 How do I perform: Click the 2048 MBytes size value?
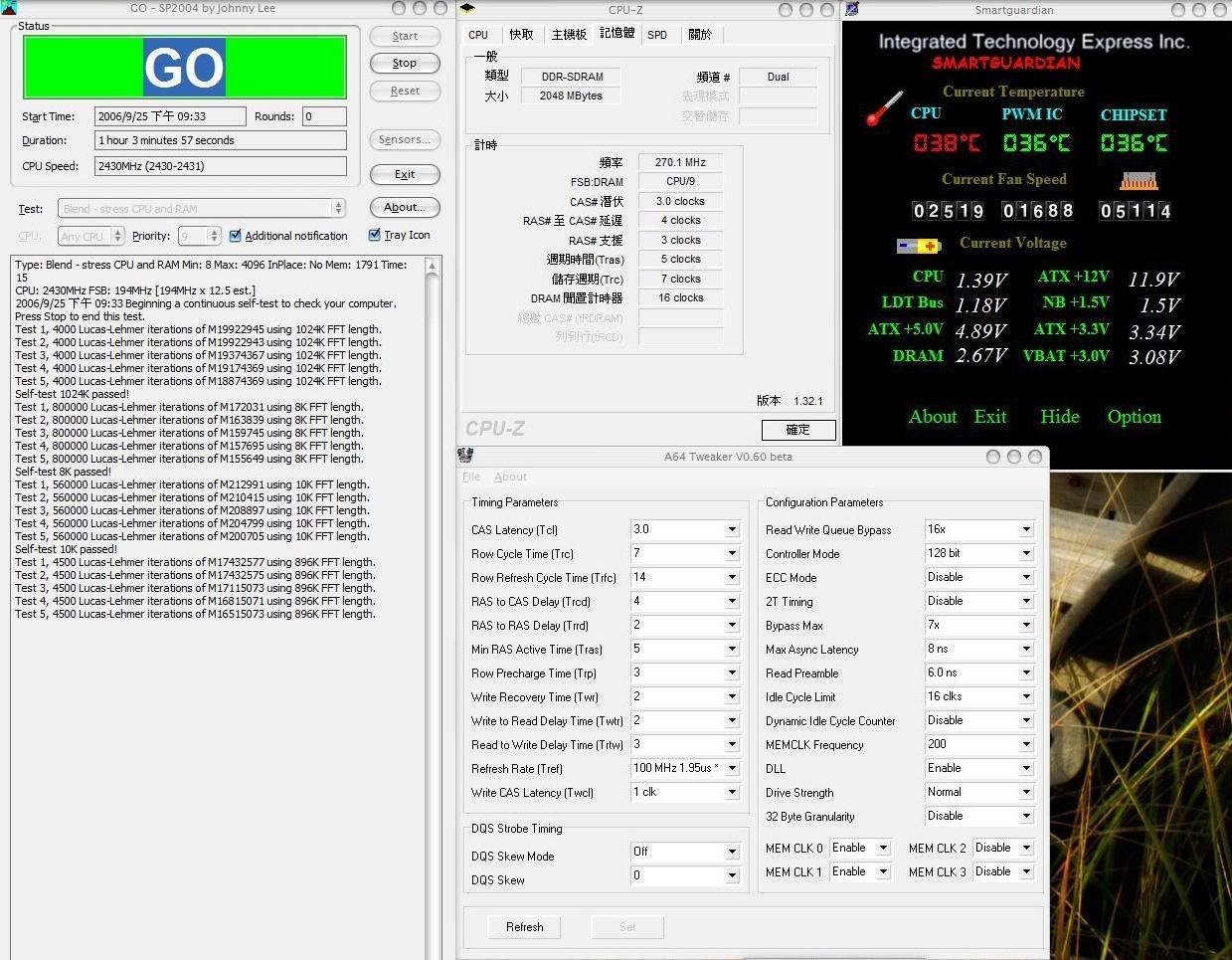(571, 96)
